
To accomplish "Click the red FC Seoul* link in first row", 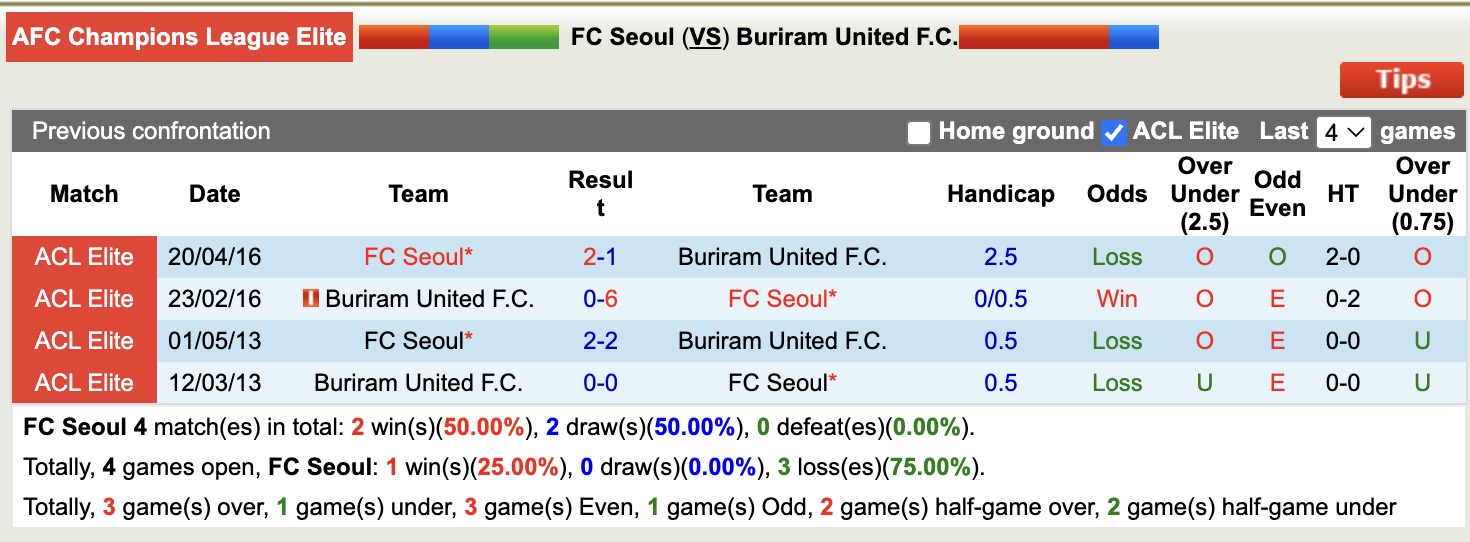I will (418, 257).
